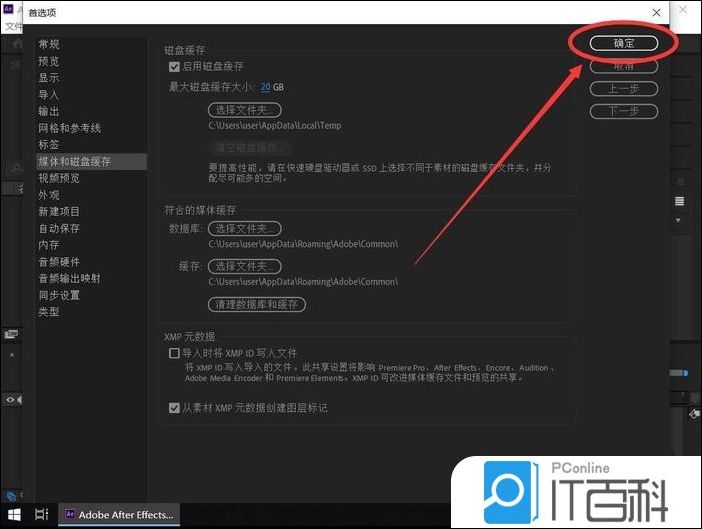
Task: Select 媒体和磁盘缓存 category
Action: 91,162
